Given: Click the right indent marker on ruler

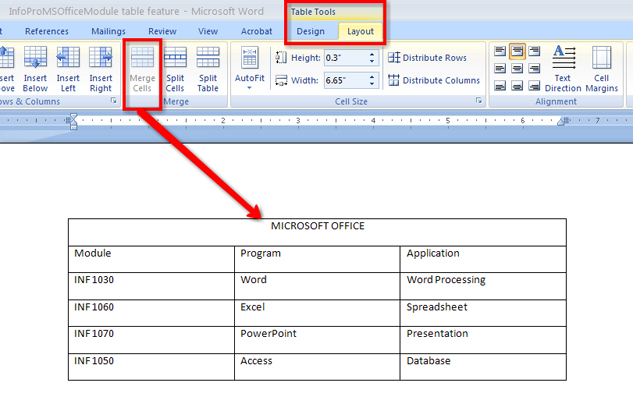Looking at the screenshot, I should [x=560, y=121].
